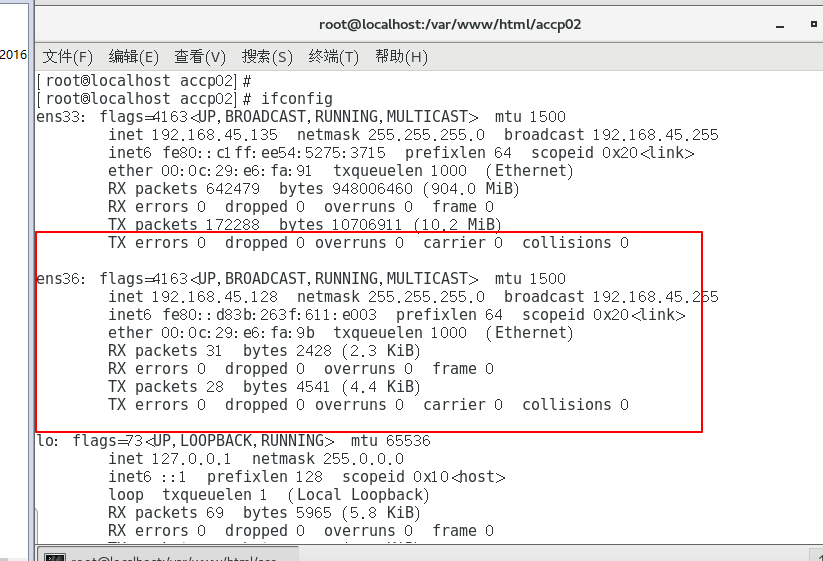The height and width of the screenshot is (561, 823).
Task: Click bytes 948006460 (904.0 MiB) text
Action: 399,189
